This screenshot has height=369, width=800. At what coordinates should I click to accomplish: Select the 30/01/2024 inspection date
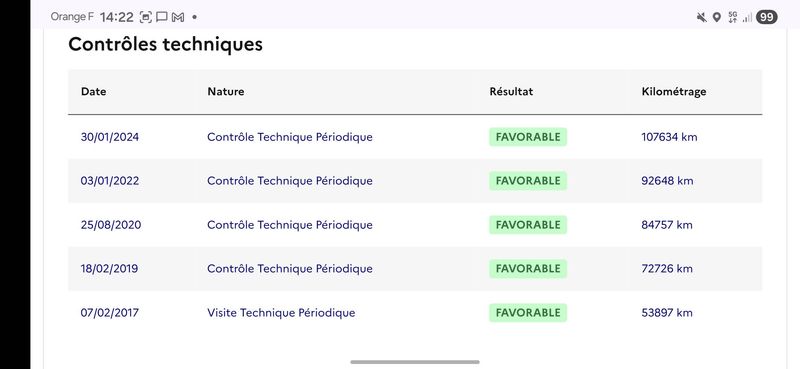110,137
